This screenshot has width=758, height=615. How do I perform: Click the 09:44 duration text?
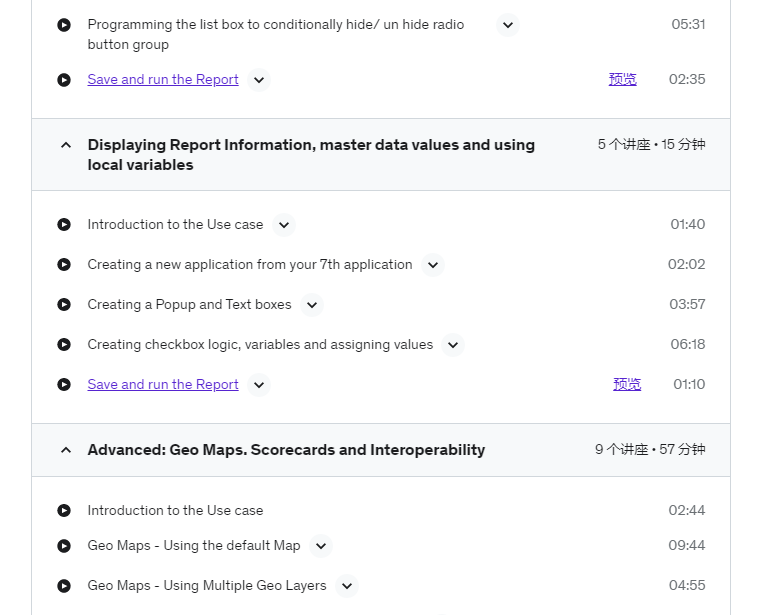(x=687, y=545)
